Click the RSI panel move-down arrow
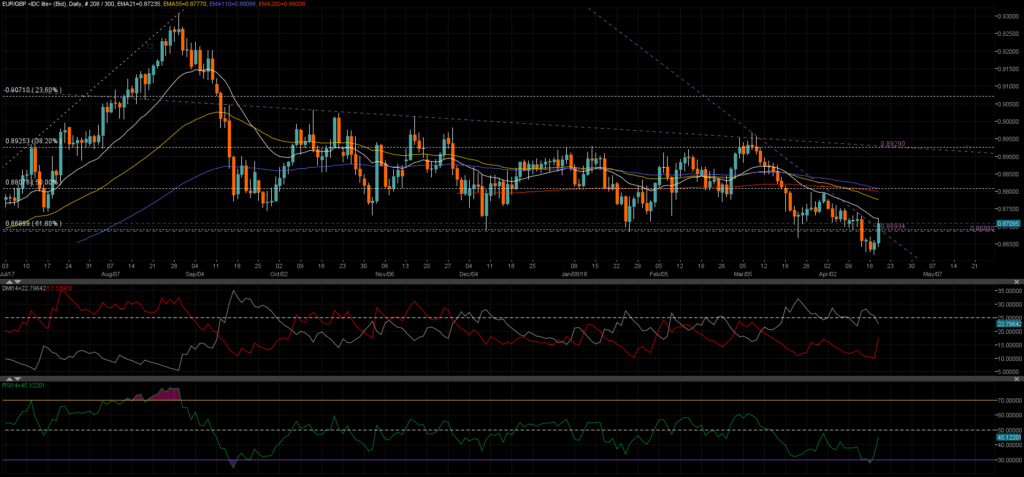The height and width of the screenshot is (477, 1024). point(18,379)
